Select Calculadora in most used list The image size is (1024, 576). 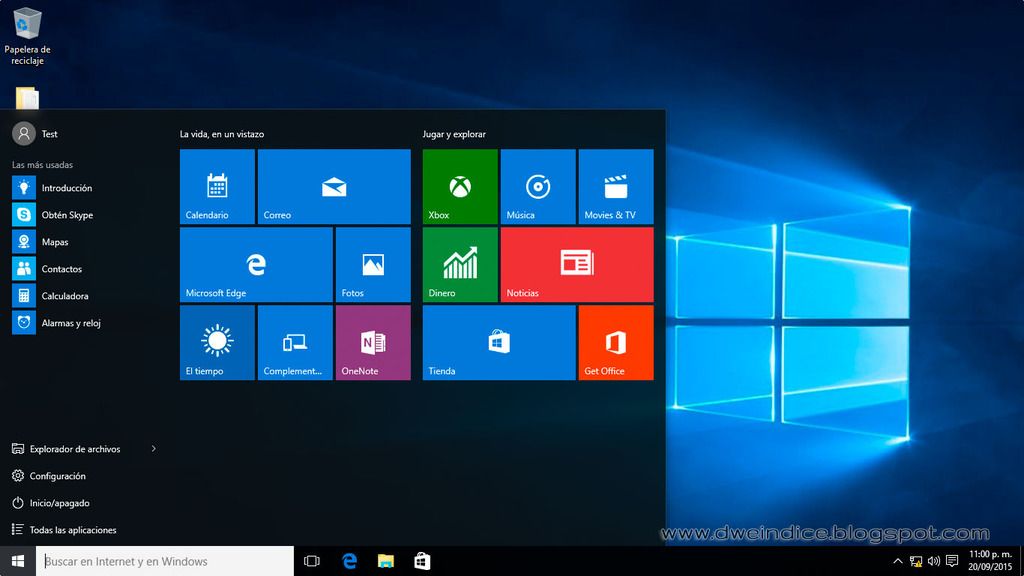64,296
